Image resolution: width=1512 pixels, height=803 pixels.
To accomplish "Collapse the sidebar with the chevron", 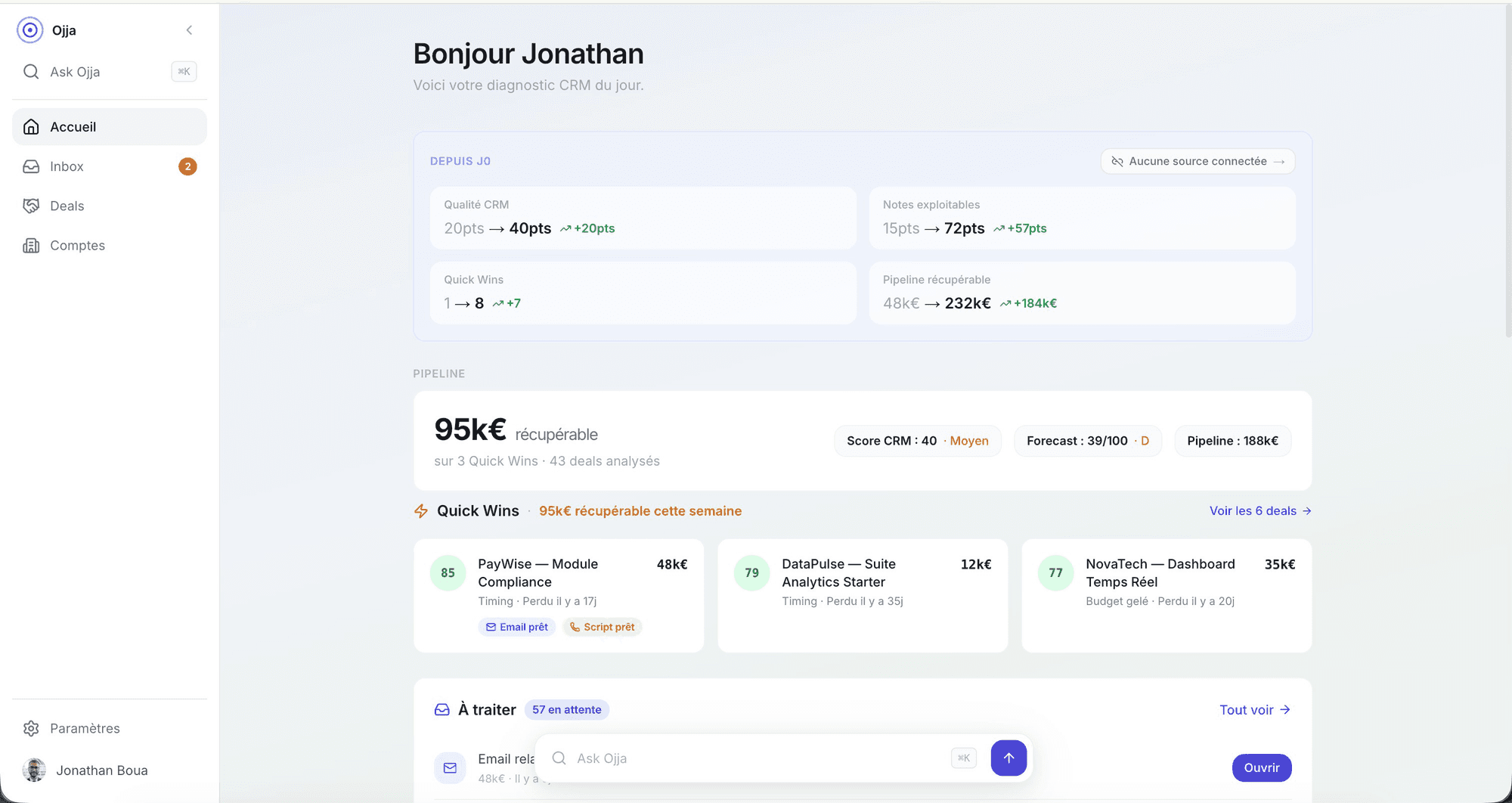I will (189, 29).
